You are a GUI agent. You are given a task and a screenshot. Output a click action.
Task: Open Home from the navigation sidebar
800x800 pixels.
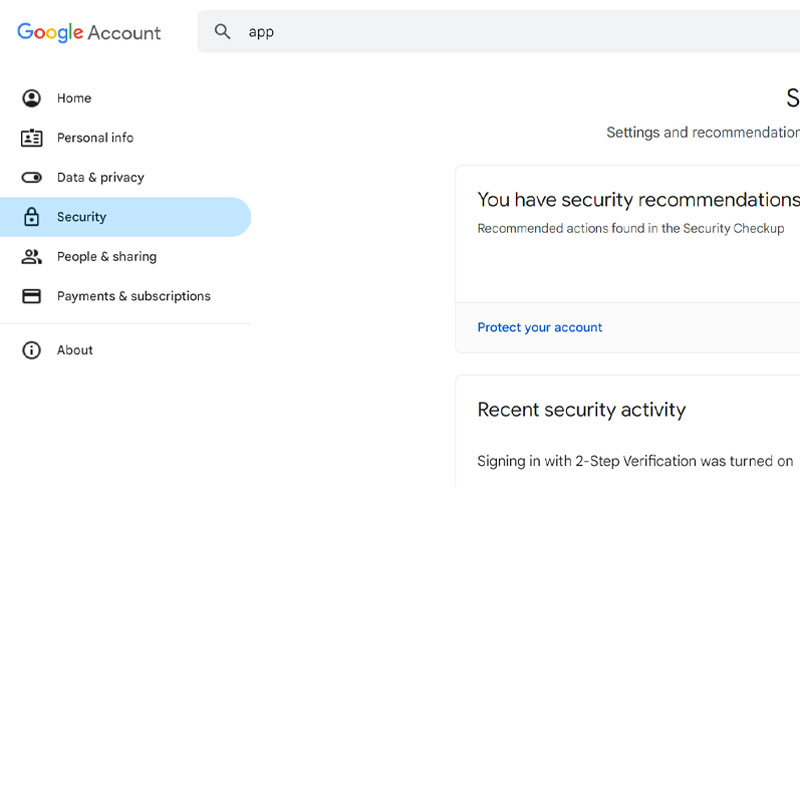tap(74, 97)
